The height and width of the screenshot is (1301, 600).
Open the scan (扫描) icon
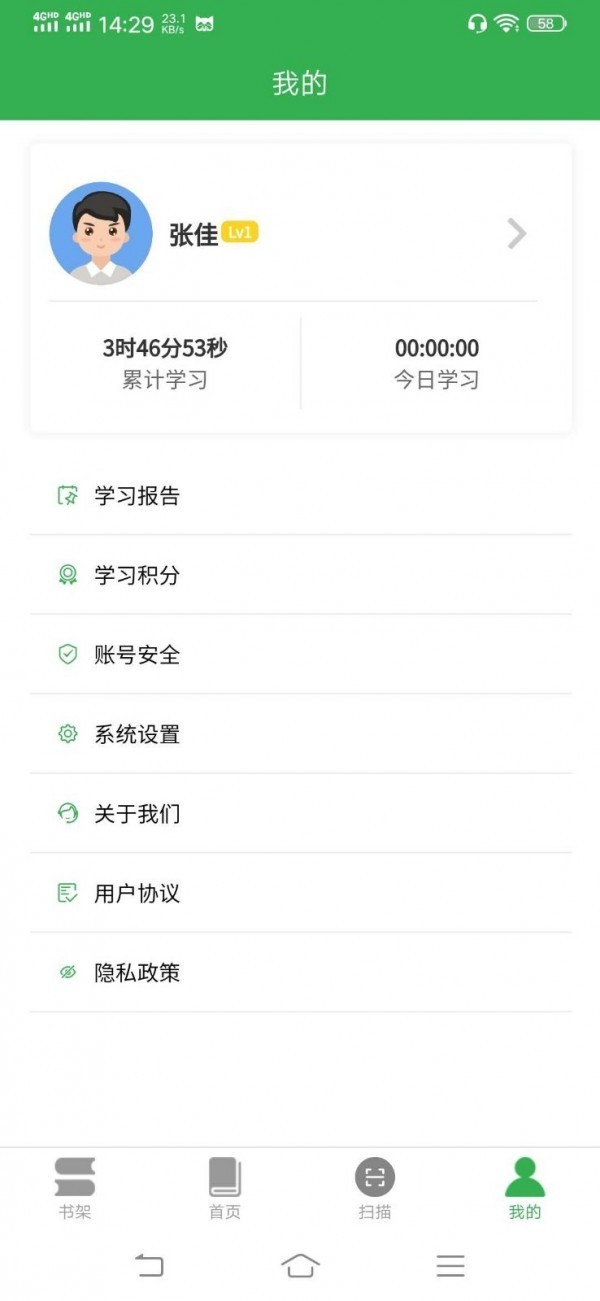(x=375, y=1177)
